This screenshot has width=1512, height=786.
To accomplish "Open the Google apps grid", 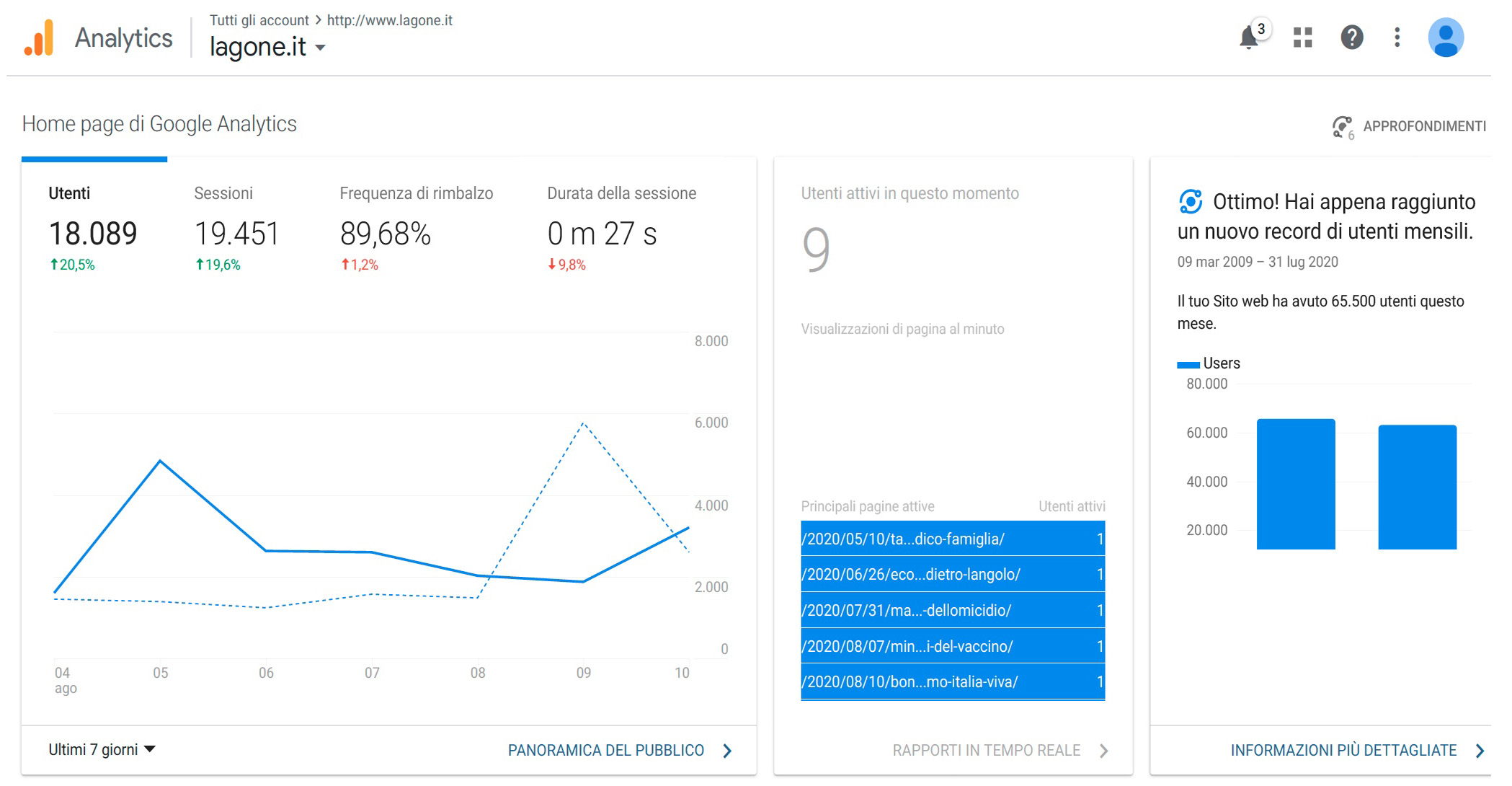I will (x=1302, y=37).
